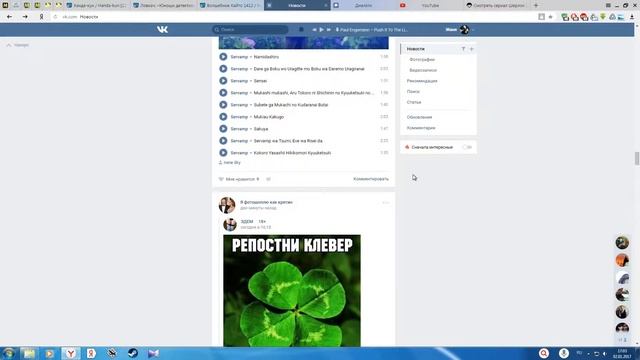Open Видеозаписи in the news sidebar

click(423, 70)
